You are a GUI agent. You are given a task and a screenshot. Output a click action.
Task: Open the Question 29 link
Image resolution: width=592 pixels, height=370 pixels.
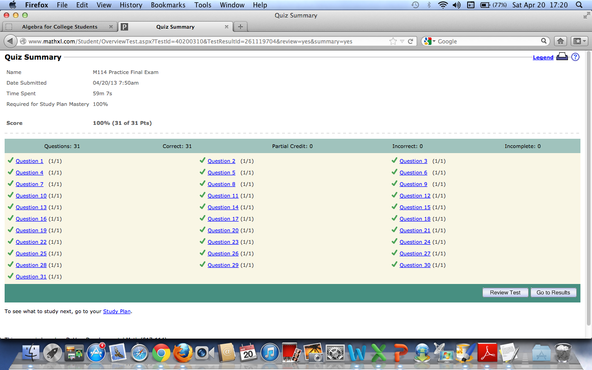[x=223, y=265]
